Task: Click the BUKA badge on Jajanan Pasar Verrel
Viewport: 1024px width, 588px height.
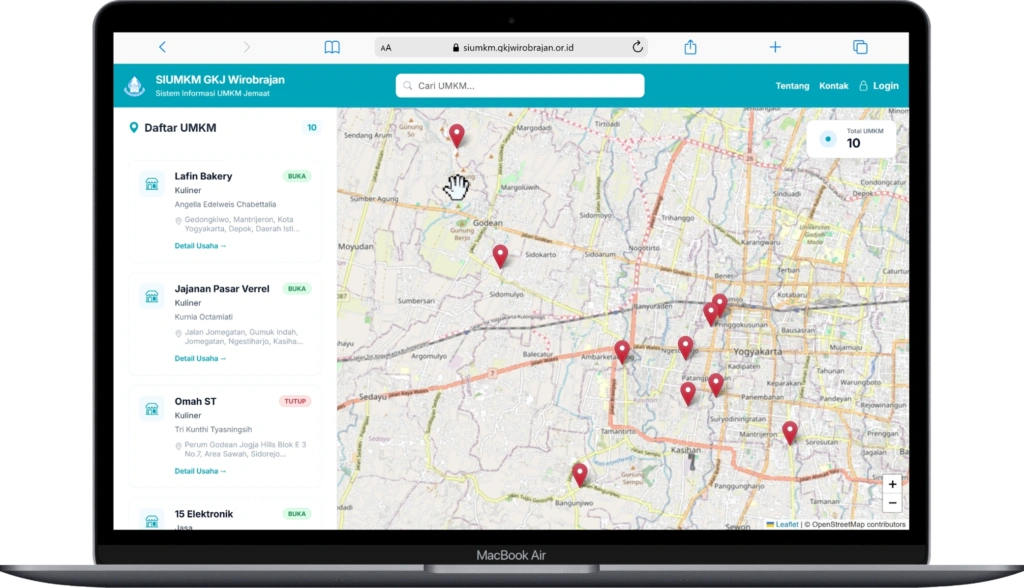Action: (x=296, y=288)
